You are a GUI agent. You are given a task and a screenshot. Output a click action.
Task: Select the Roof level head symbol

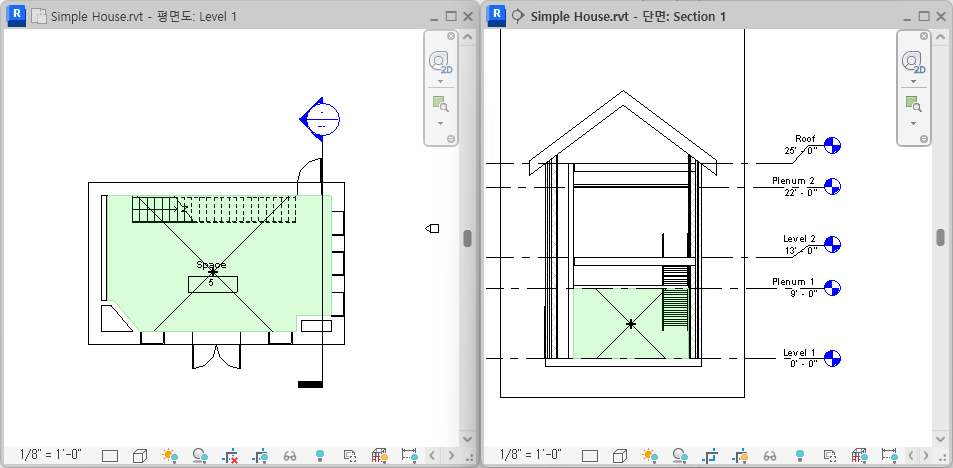tap(832, 145)
